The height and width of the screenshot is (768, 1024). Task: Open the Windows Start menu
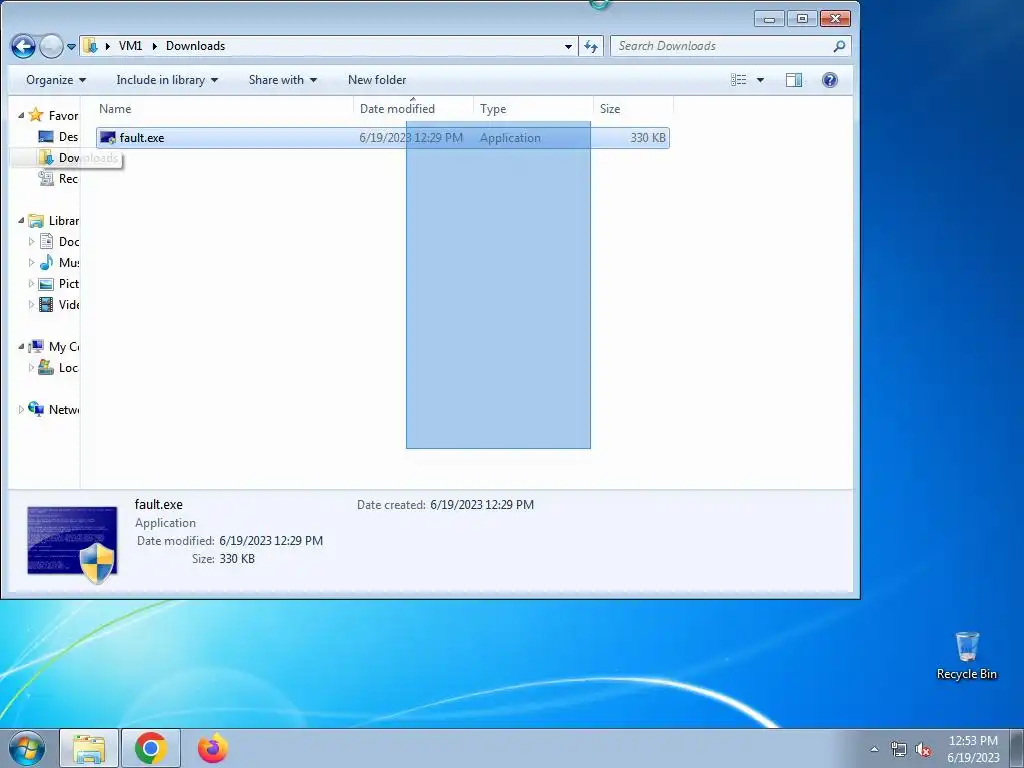point(27,748)
